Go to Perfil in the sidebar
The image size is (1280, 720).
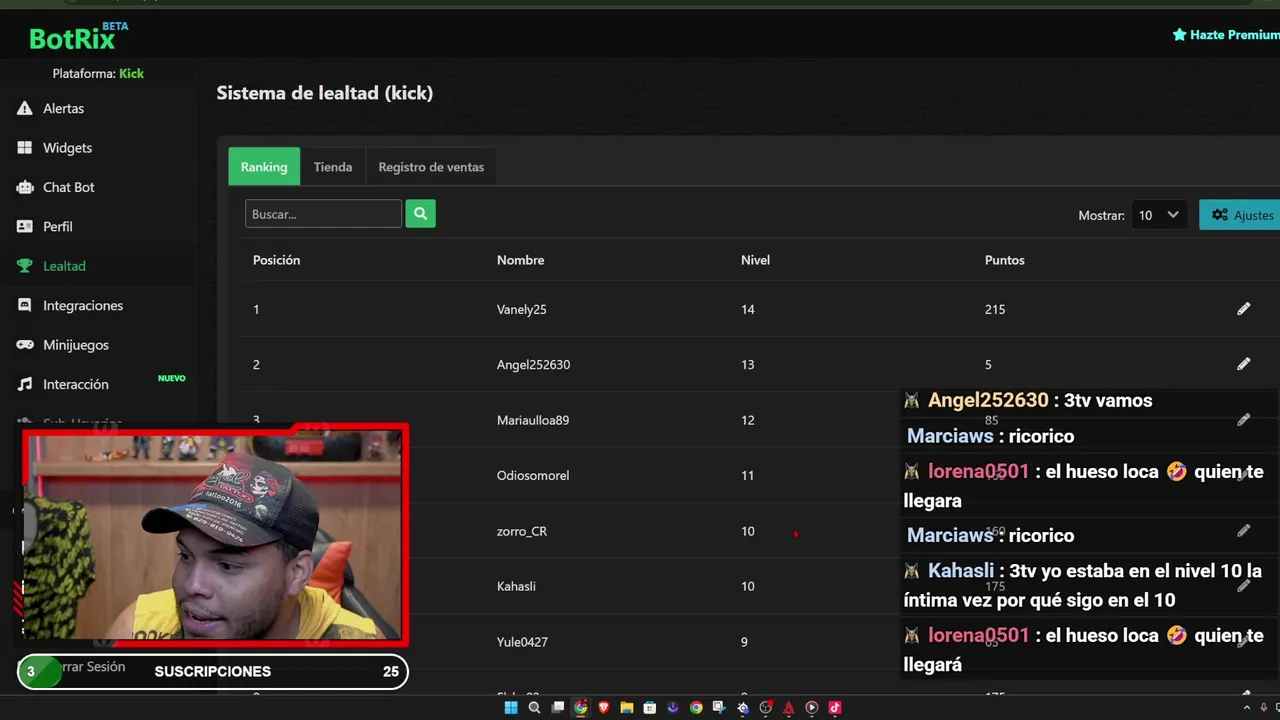[x=45, y=227]
